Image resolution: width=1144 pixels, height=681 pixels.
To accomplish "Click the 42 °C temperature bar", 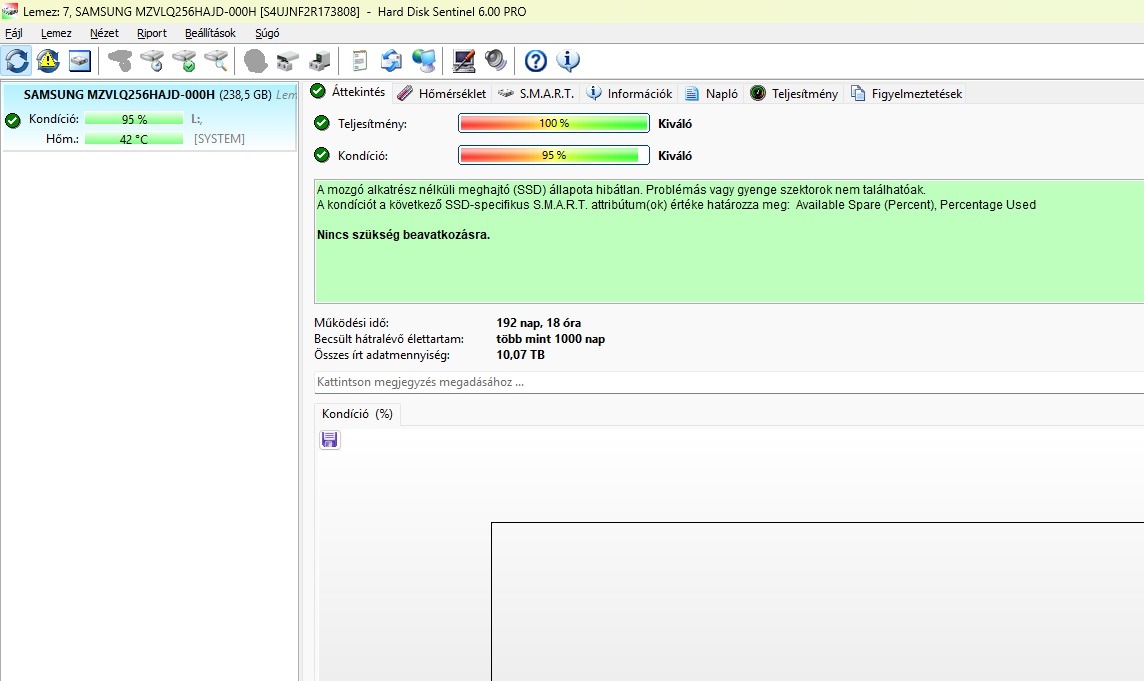I will (134, 139).
